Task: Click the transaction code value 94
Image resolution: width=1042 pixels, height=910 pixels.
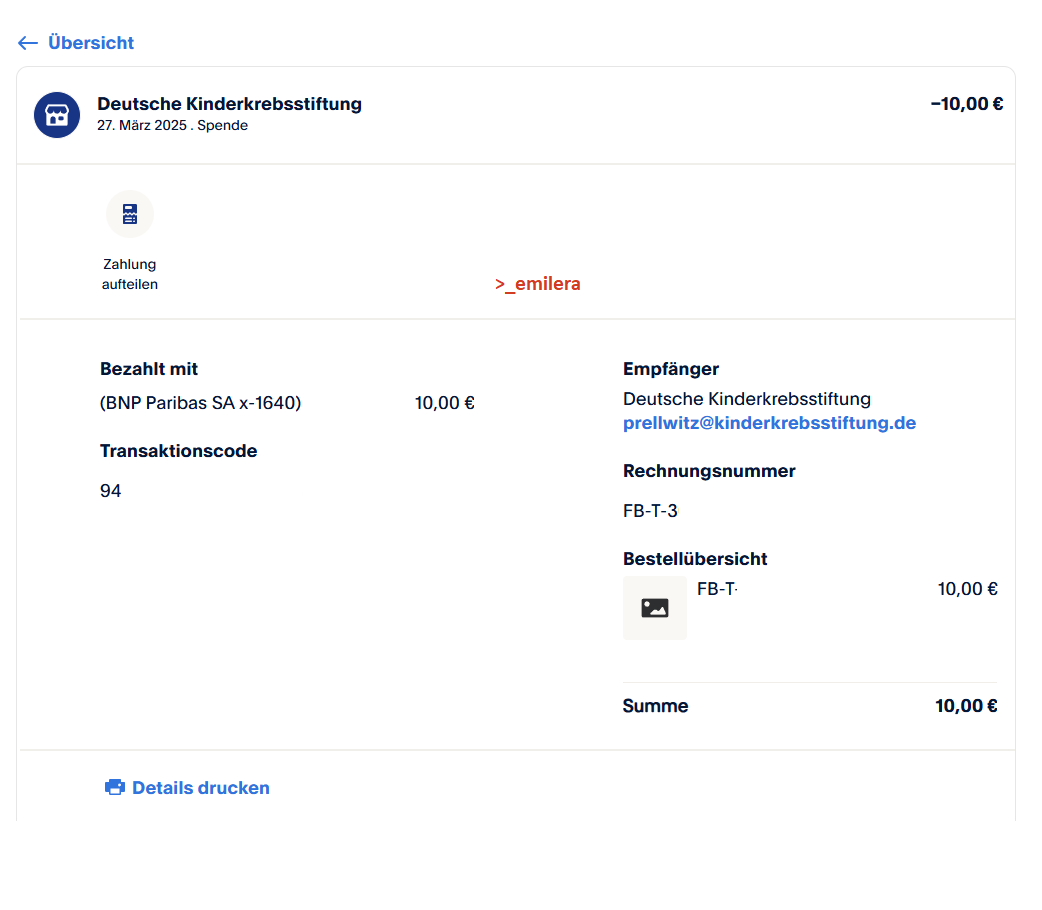Action: [110, 491]
